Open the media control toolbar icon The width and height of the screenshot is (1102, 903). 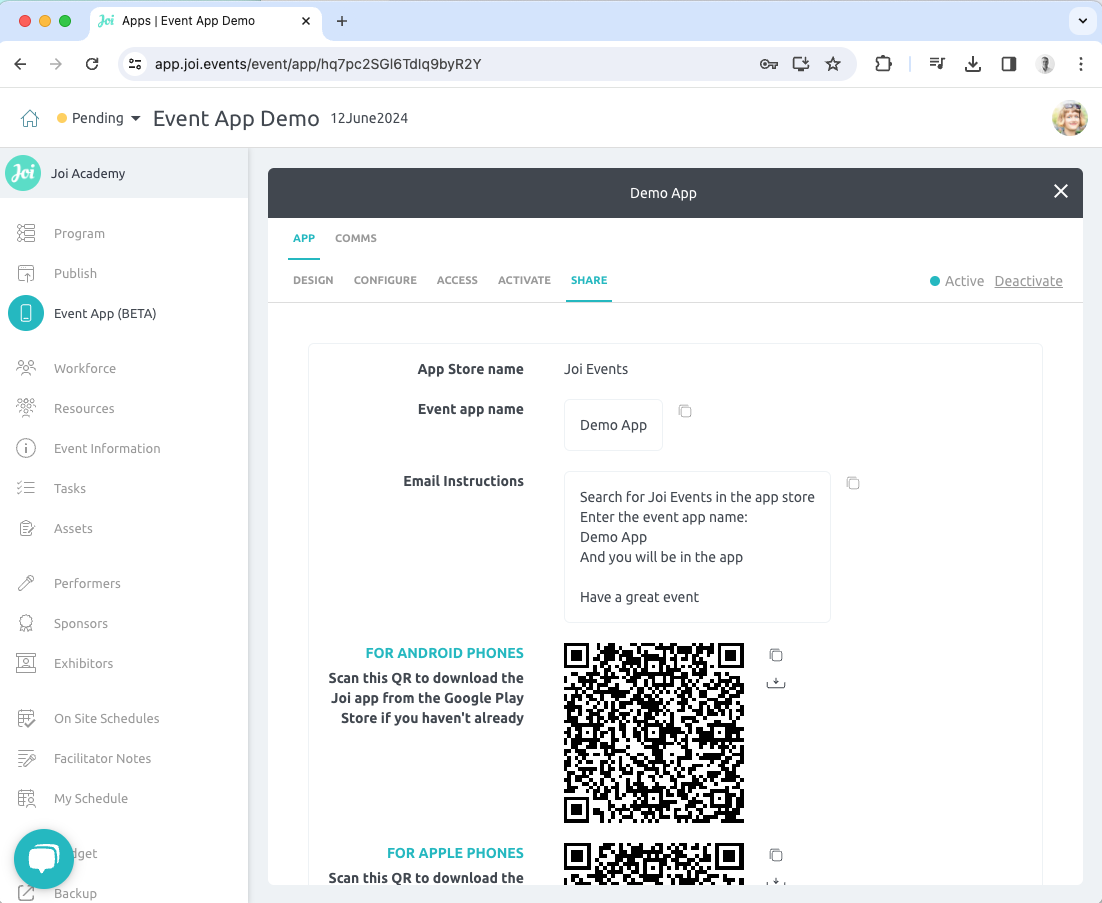coord(937,64)
